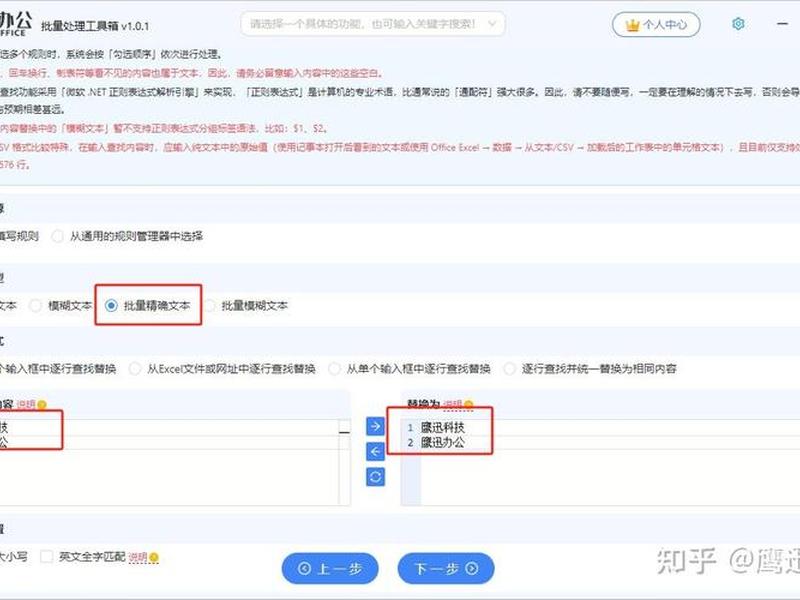The width and height of the screenshot is (800, 600).
Task: Select 批量精确文本 radio option
Action: (111, 306)
